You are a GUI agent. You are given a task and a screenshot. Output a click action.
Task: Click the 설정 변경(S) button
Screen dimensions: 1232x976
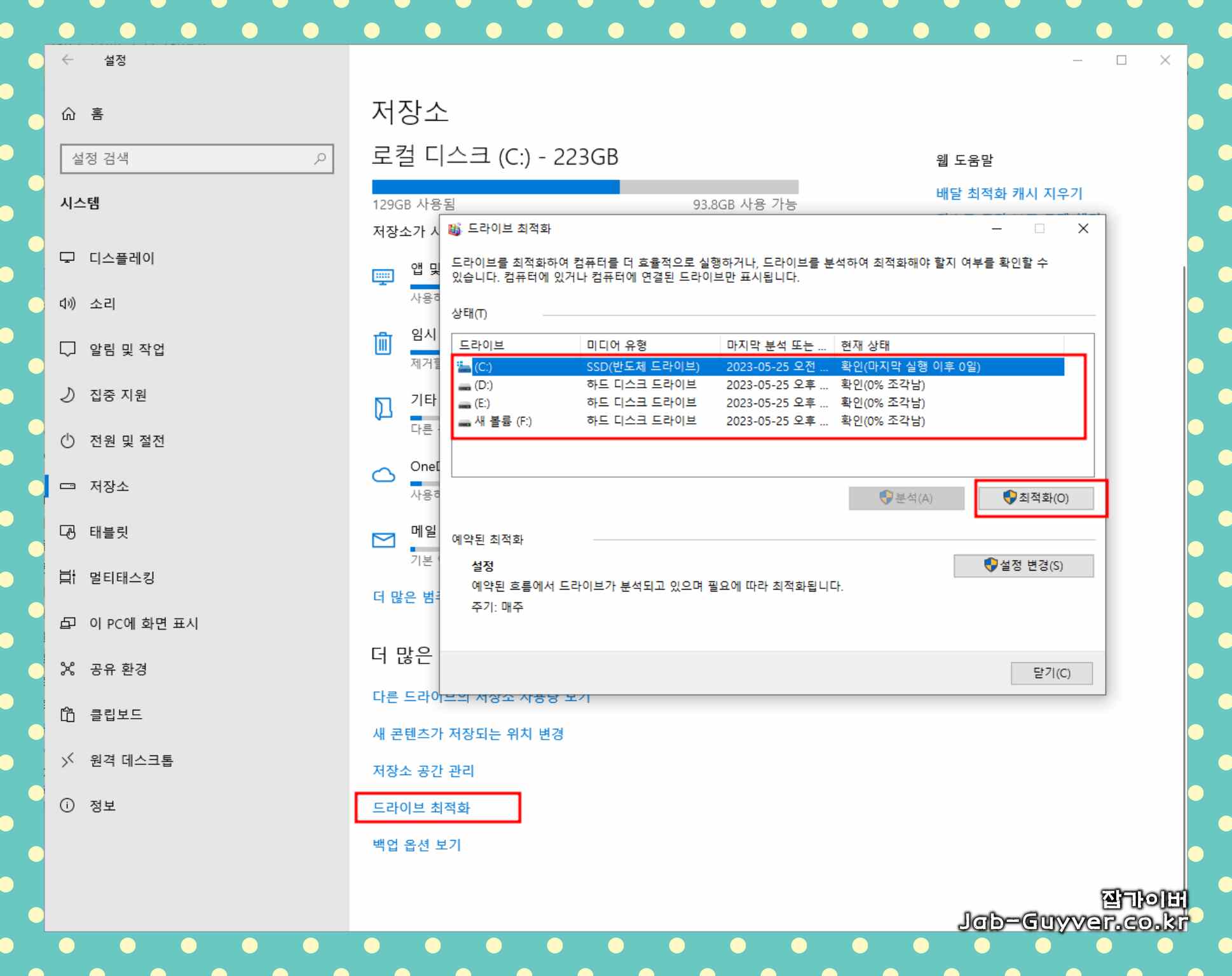pyautogui.click(x=1023, y=566)
